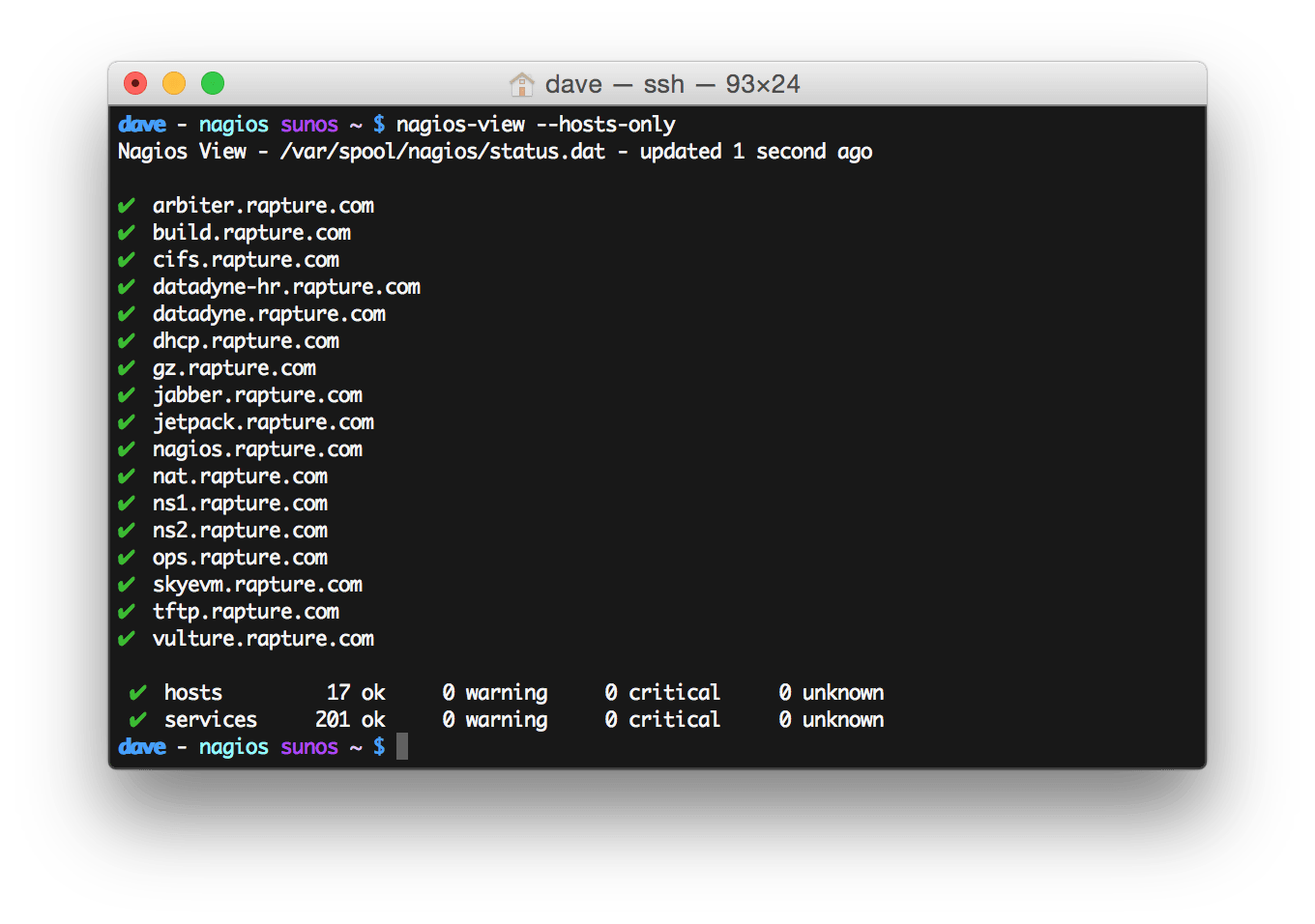Click the checkmark beside nagios.rapture.com
Screen dimensions: 1315x924
[127, 449]
